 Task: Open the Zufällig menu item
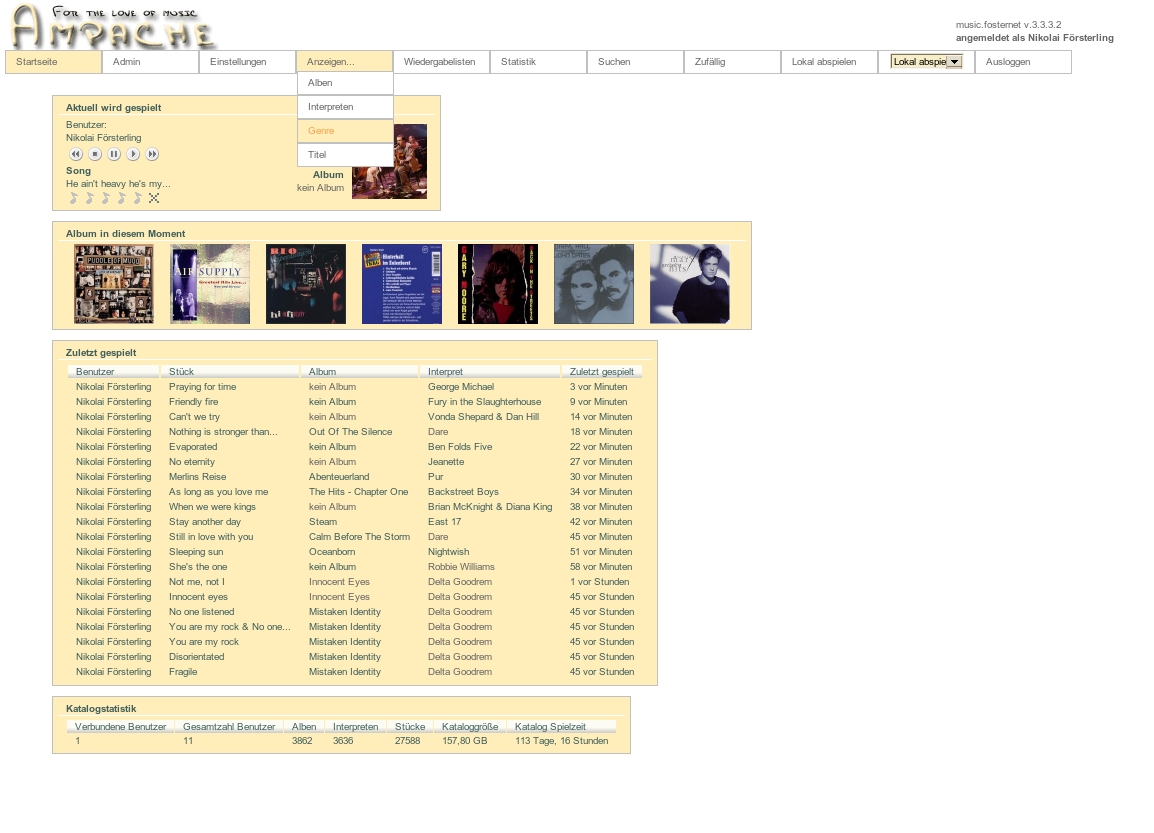point(732,62)
